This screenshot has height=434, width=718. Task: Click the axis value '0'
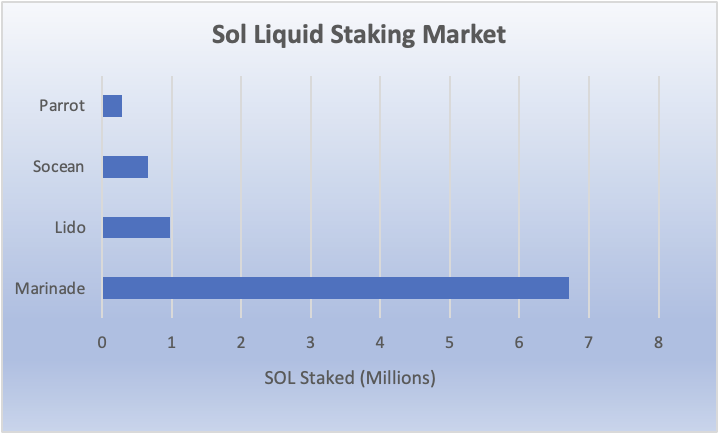tap(102, 342)
